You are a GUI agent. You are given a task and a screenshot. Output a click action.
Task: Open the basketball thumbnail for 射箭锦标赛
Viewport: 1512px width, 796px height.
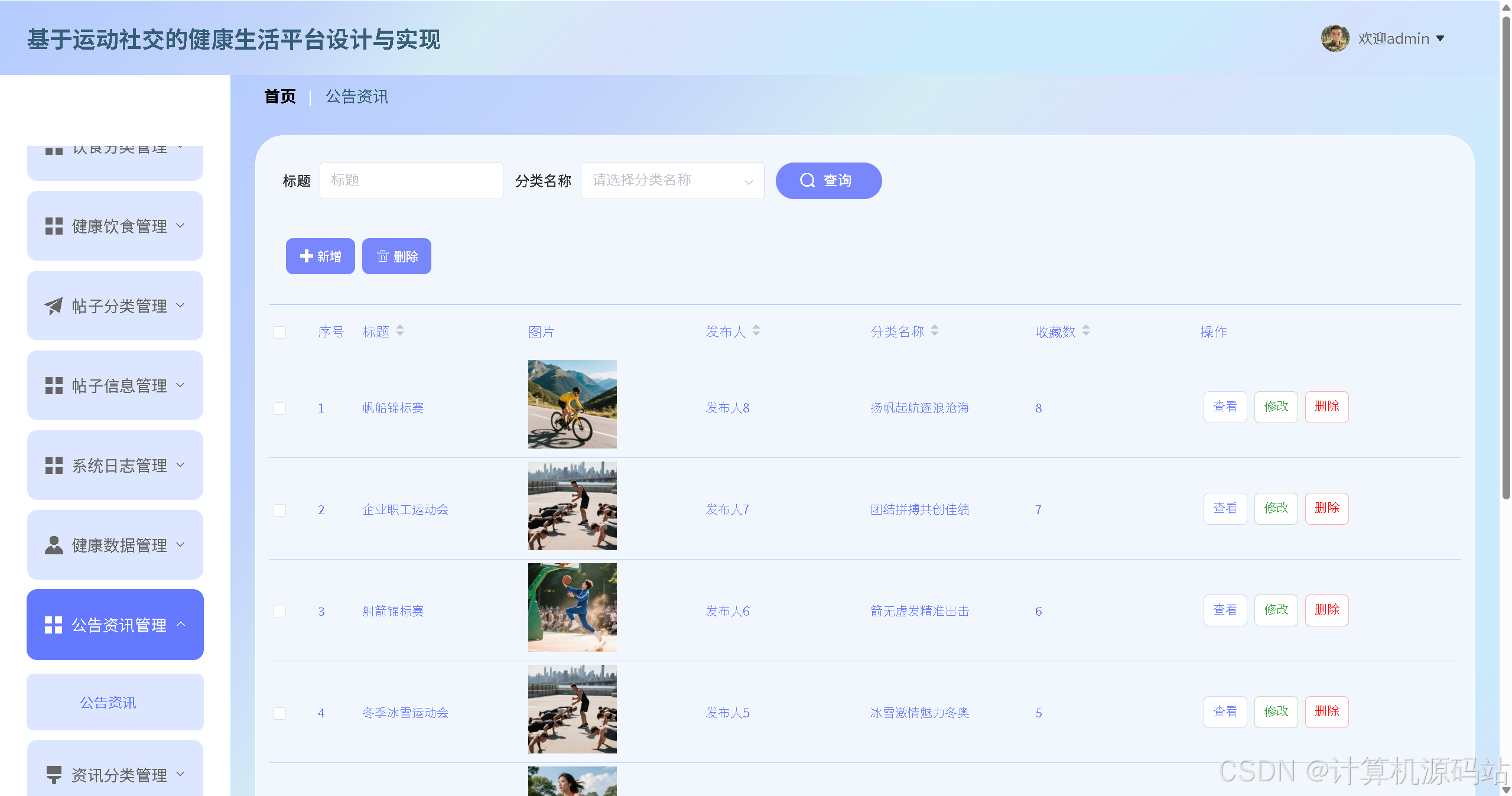tap(572, 607)
